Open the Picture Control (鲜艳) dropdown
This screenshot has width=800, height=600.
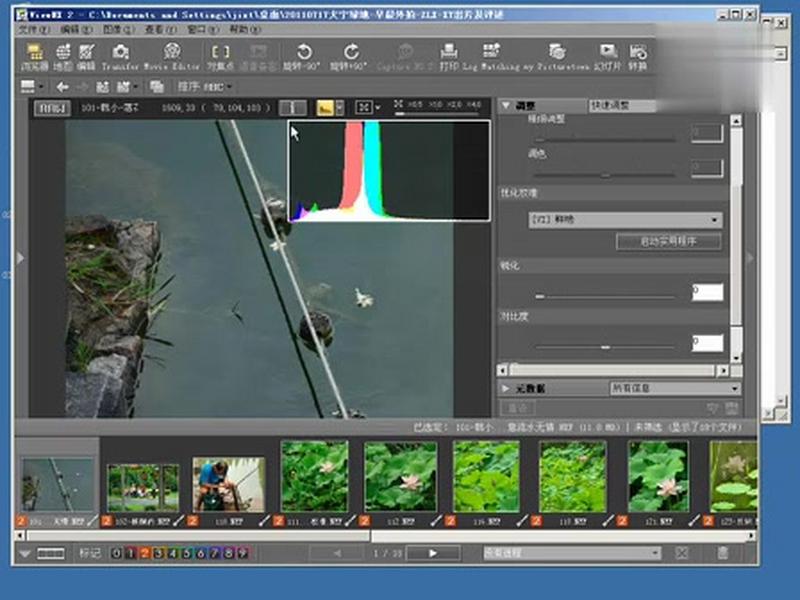pos(625,219)
